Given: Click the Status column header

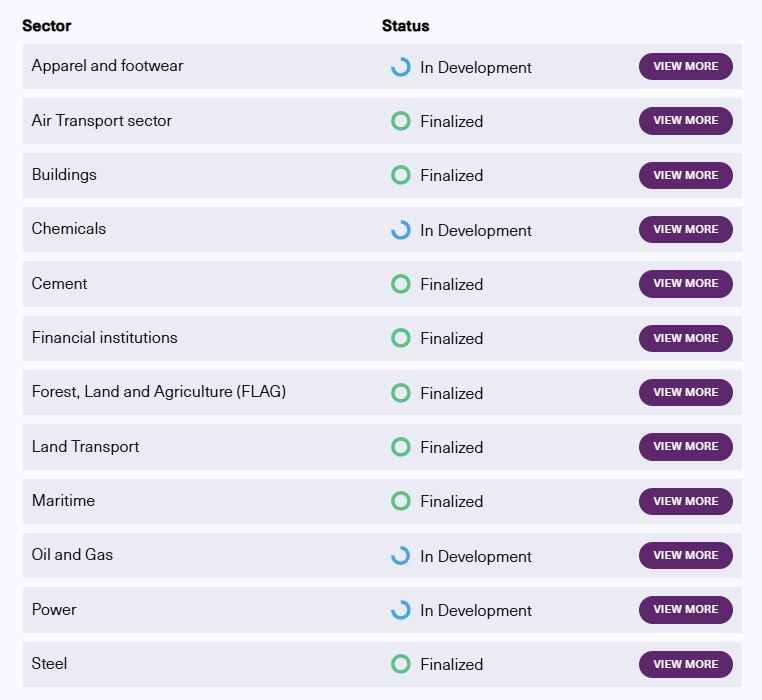Looking at the screenshot, I should [x=406, y=26].
